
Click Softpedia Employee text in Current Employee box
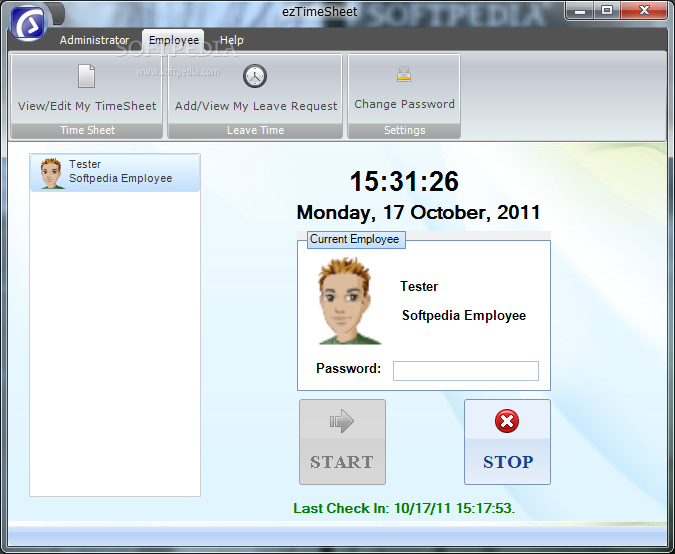click(464, 316)
